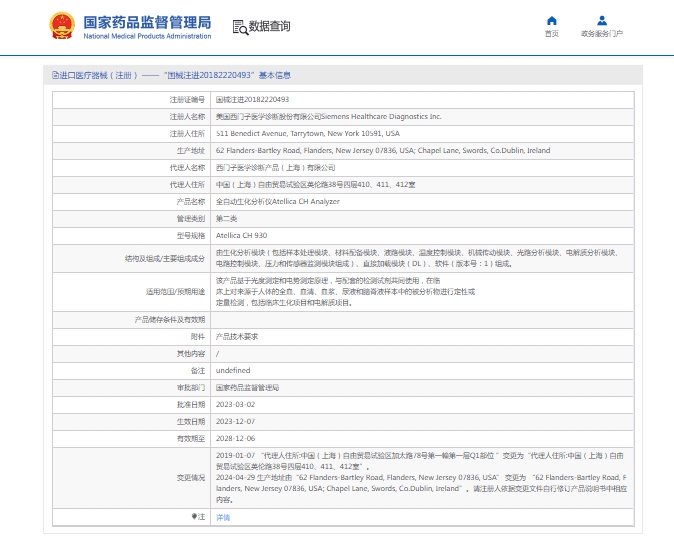The width and height of the screenshot is (674, 540).
Task: Select registration number 国械注进20182220493 cell
Action: coord(422,100)
